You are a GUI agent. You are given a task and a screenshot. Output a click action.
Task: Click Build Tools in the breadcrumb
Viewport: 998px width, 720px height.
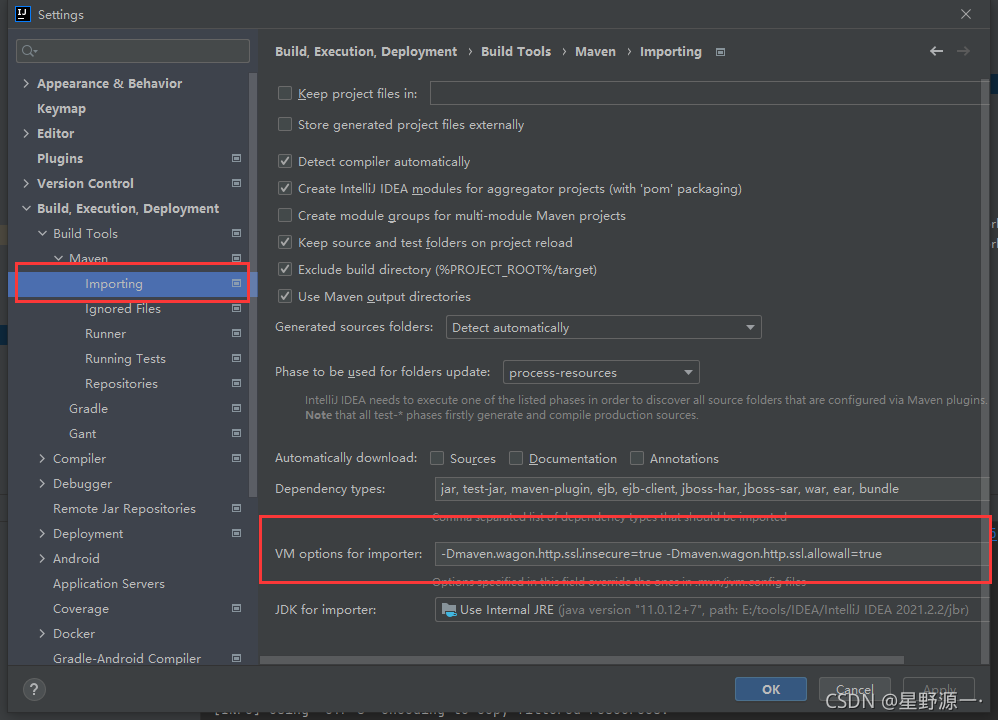[516, 52]
